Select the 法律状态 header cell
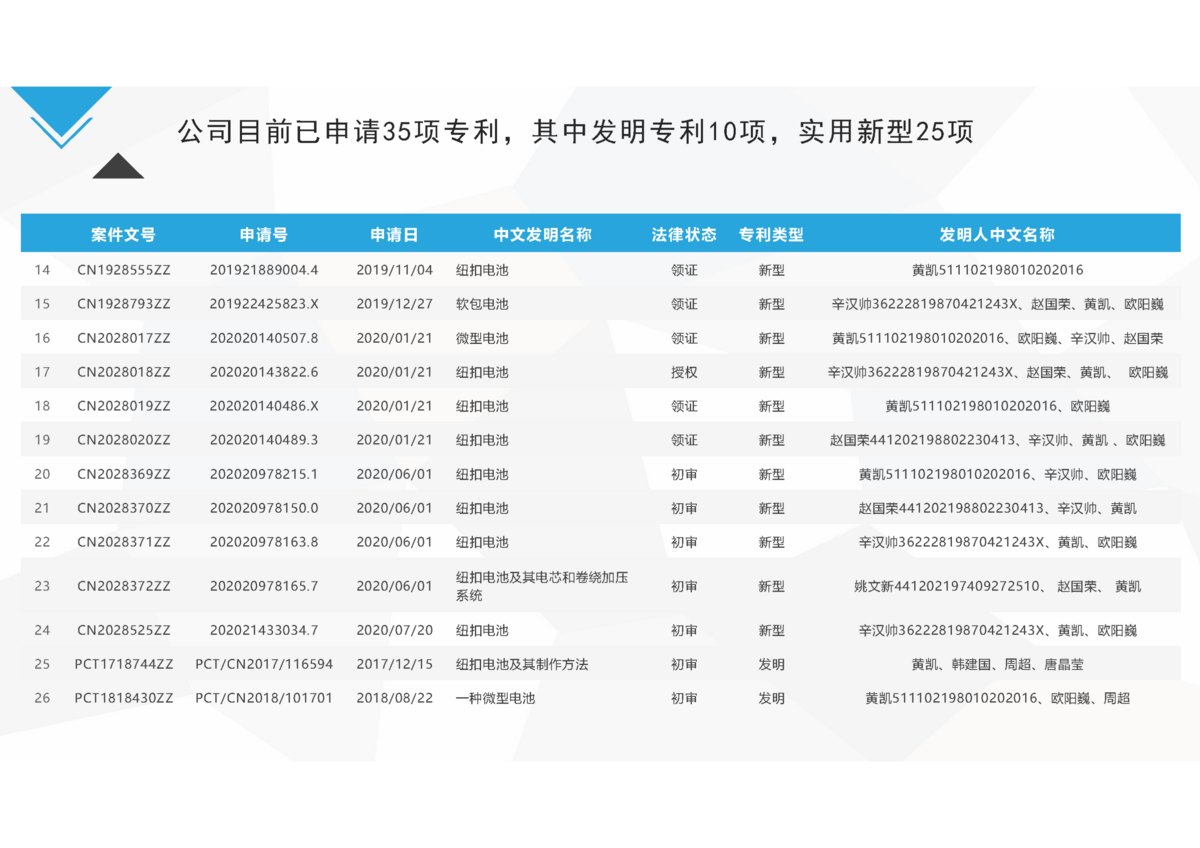1200x848 pixels. (x=684, y=235)
